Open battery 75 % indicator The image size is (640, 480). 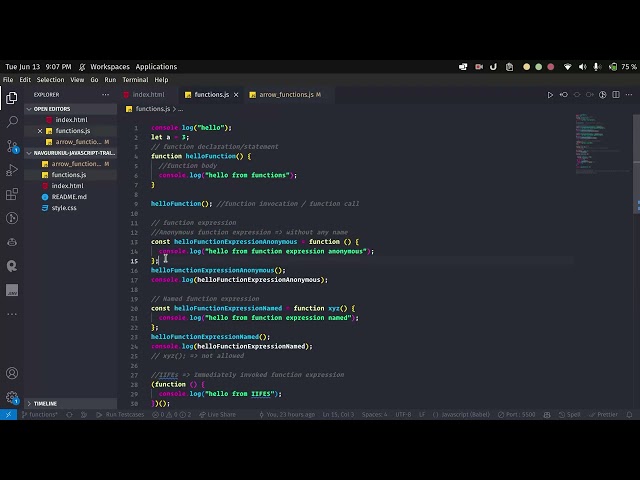coord(623,67)
